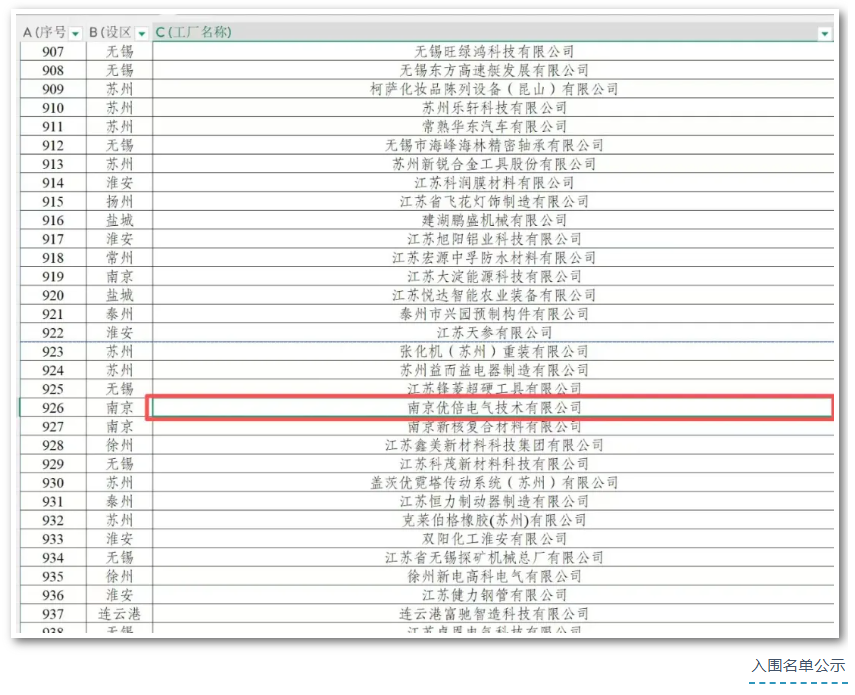
Task: Select region cell 扬州 in row 915
Action: (x=119, y=202)
